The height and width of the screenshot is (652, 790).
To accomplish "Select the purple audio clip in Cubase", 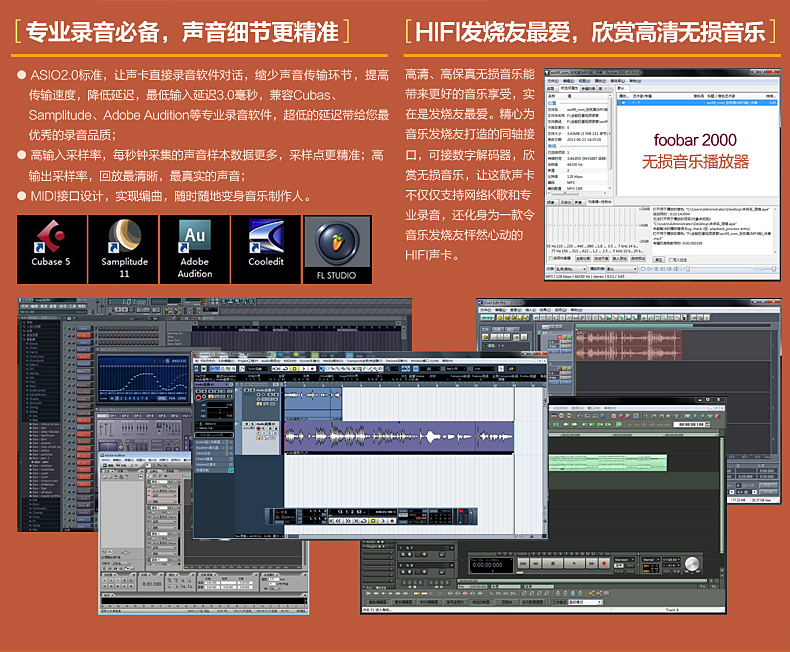I will (x=399, y=437).
